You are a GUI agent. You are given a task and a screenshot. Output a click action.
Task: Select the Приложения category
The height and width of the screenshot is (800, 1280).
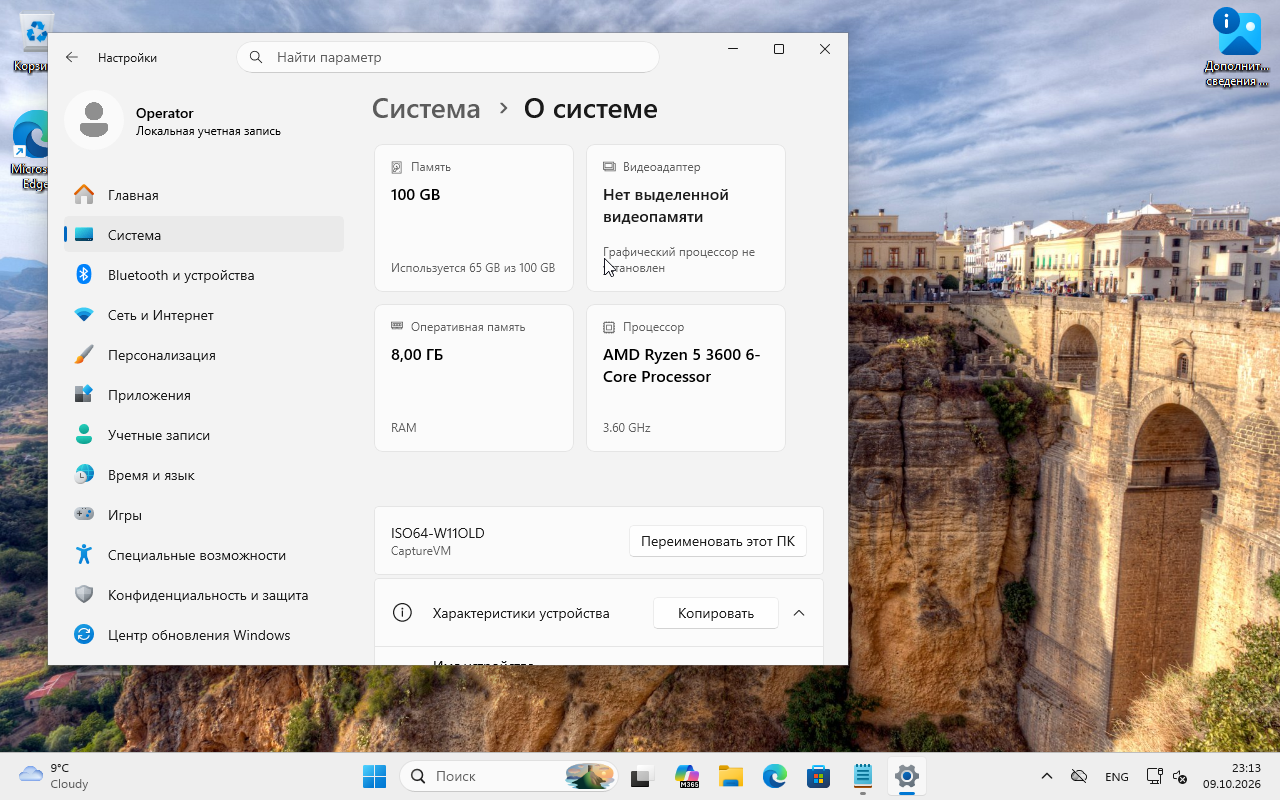[x=204, y=395]
